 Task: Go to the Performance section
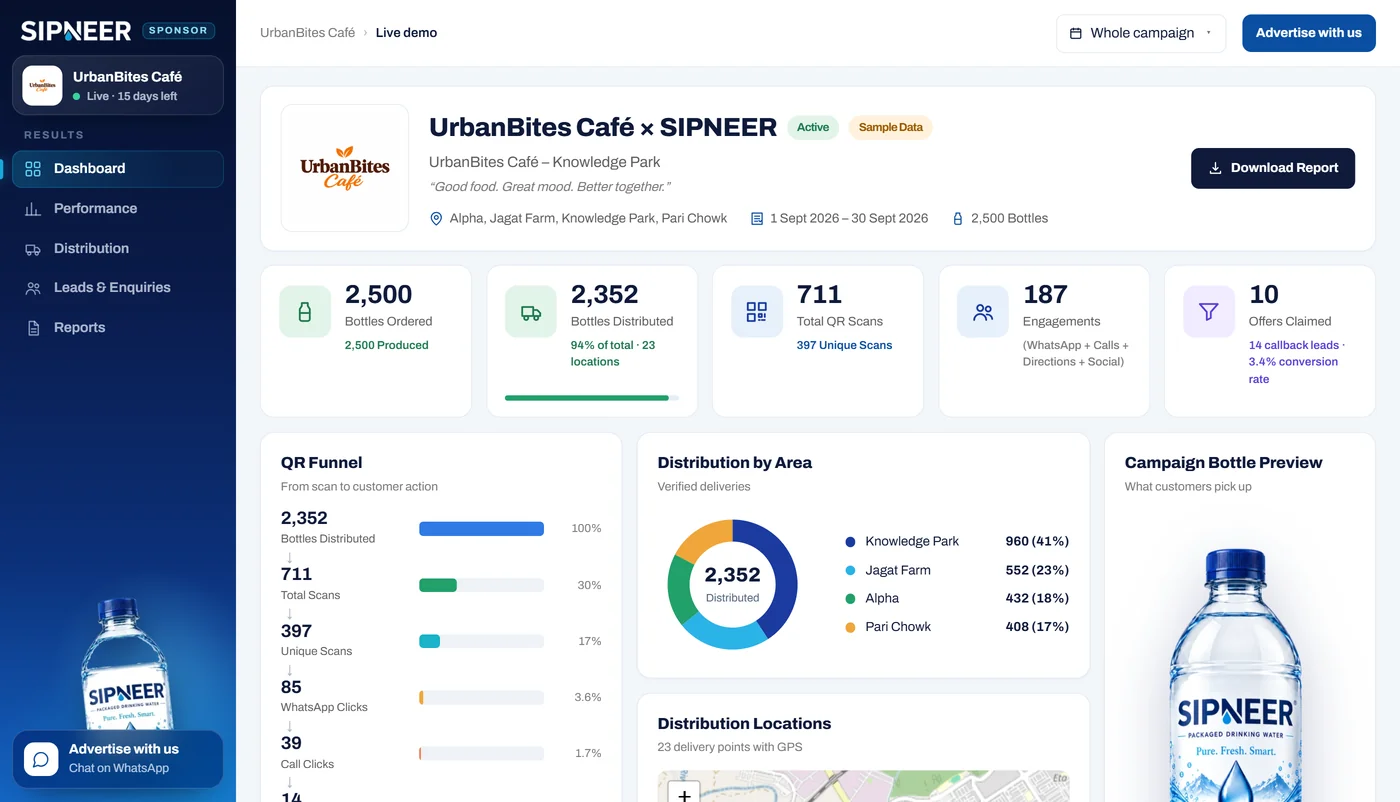tap(118, 209)
